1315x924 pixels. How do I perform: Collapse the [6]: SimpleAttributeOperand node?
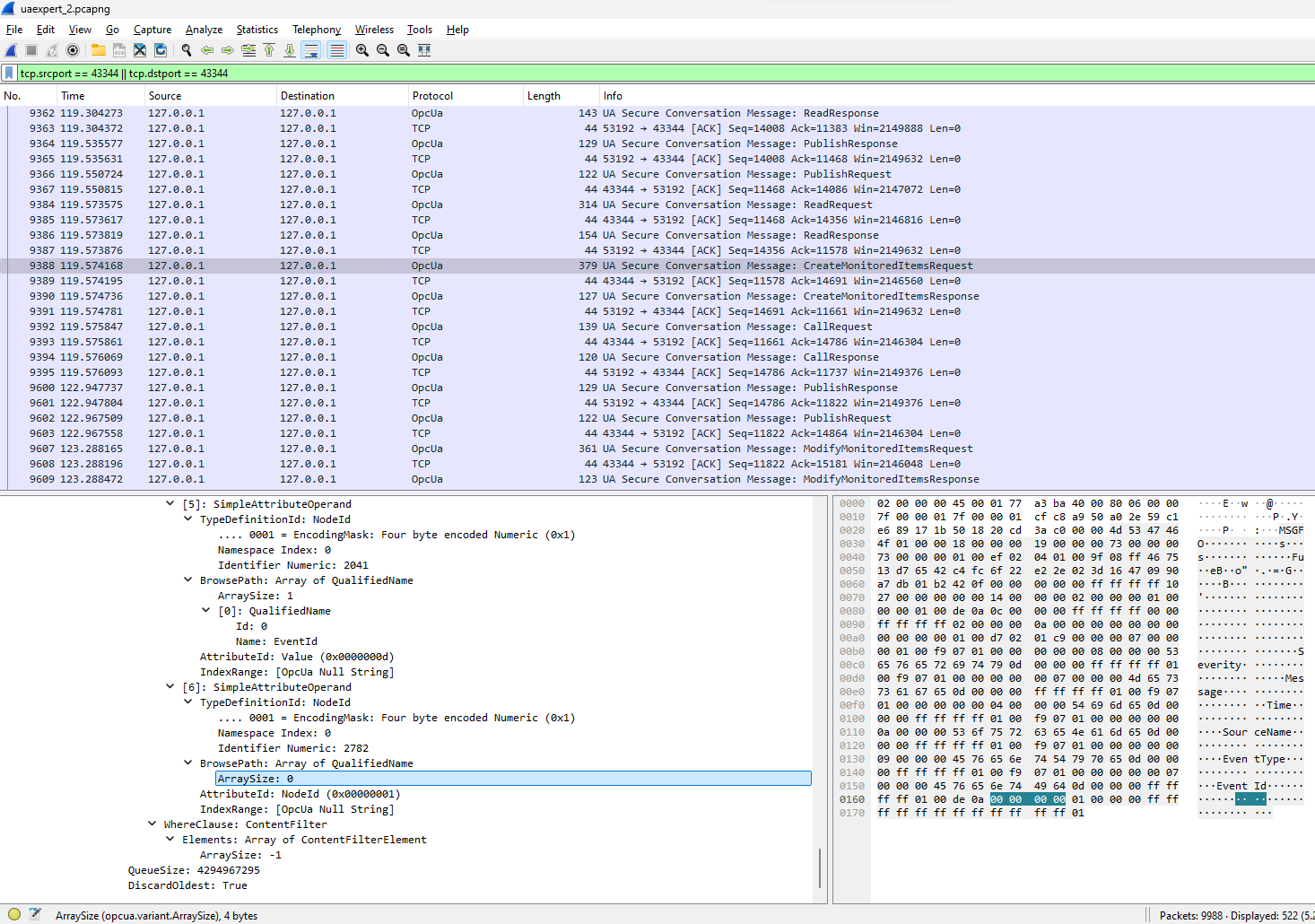pos(170,687)
